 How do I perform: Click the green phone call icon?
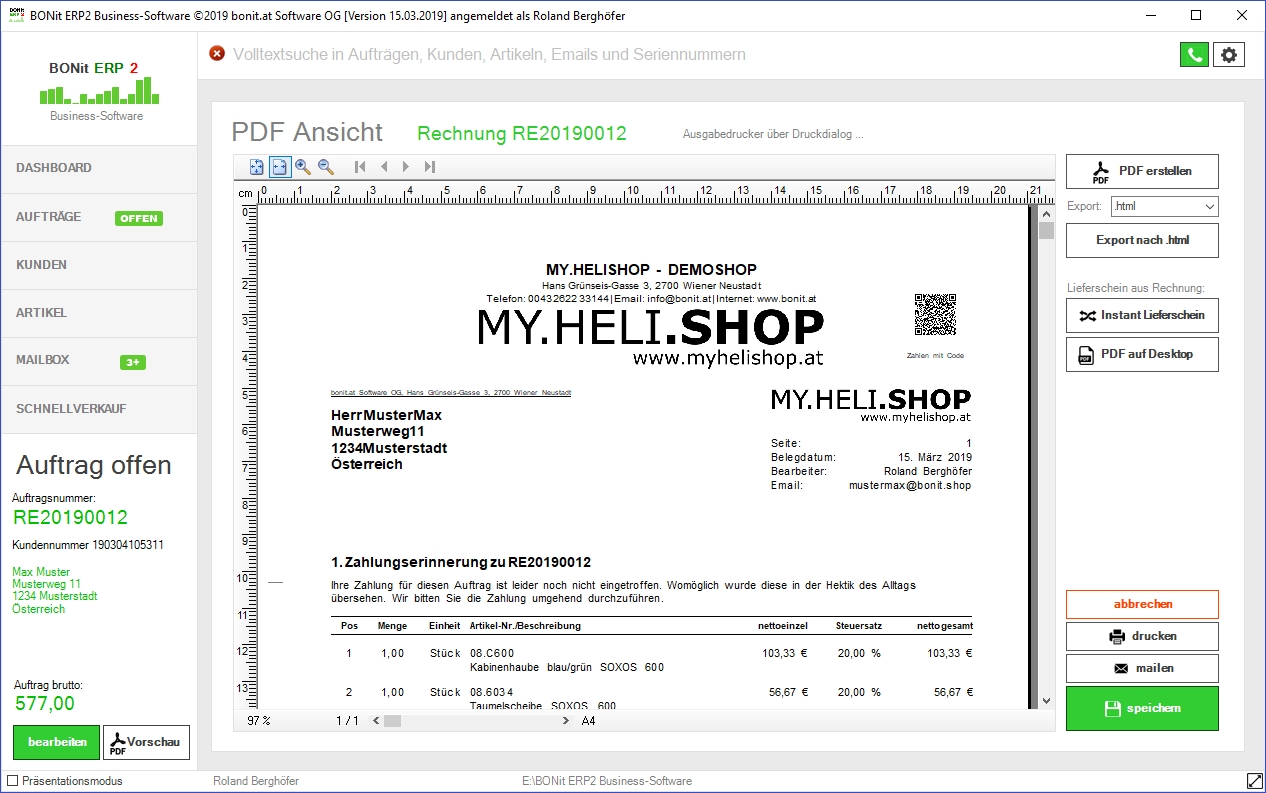[1194, 55]
